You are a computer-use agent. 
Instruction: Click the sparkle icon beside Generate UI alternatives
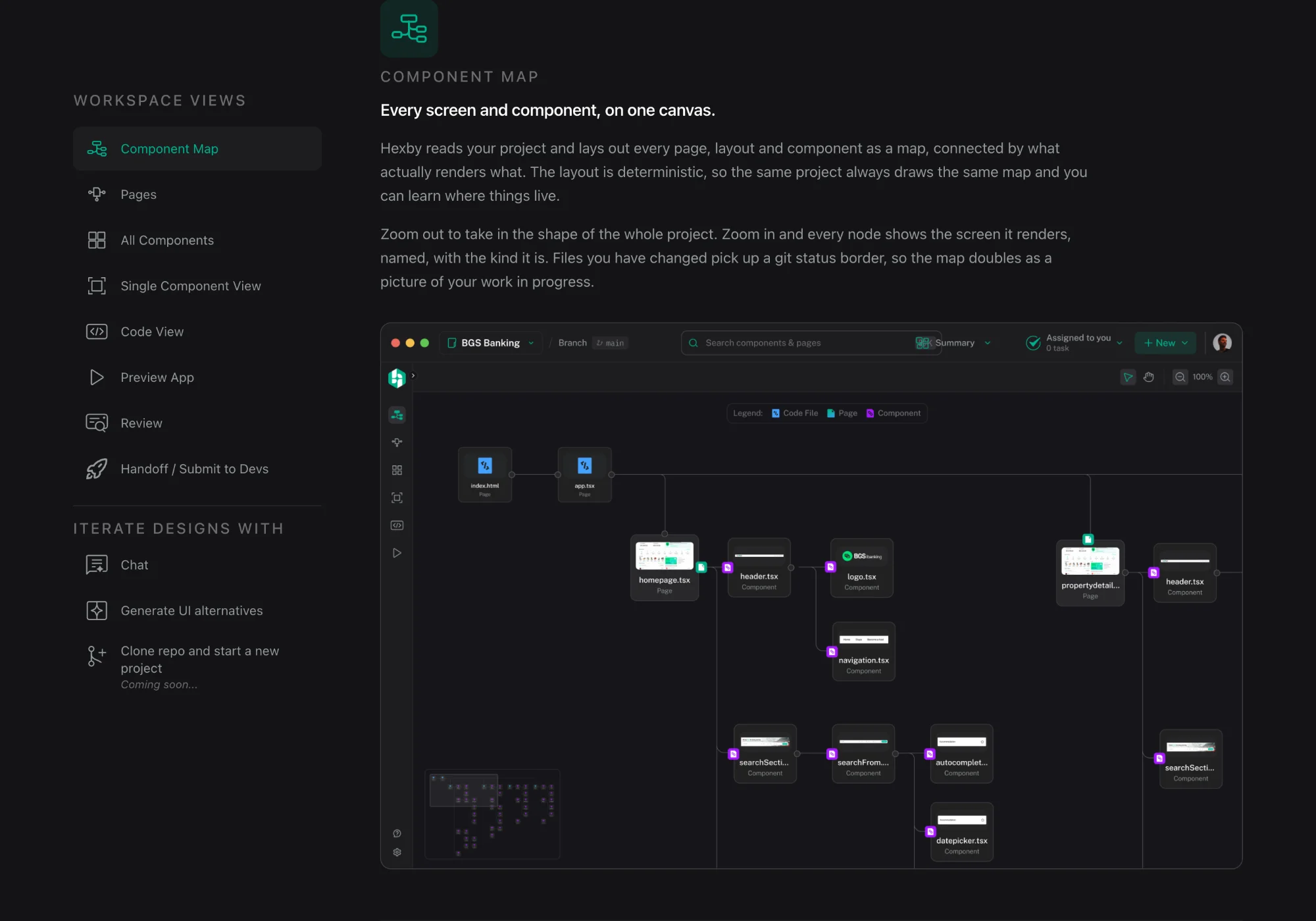coord(97,611)
